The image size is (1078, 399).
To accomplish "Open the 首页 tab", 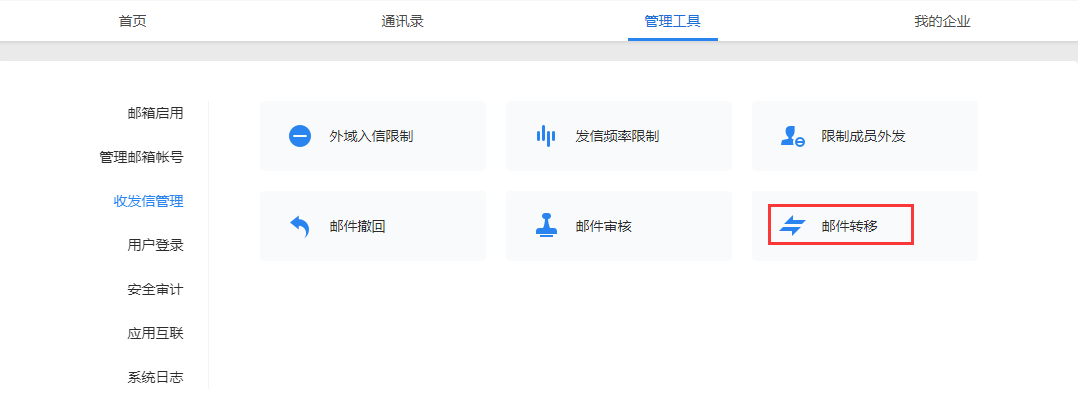I will (x=133, y=21).
